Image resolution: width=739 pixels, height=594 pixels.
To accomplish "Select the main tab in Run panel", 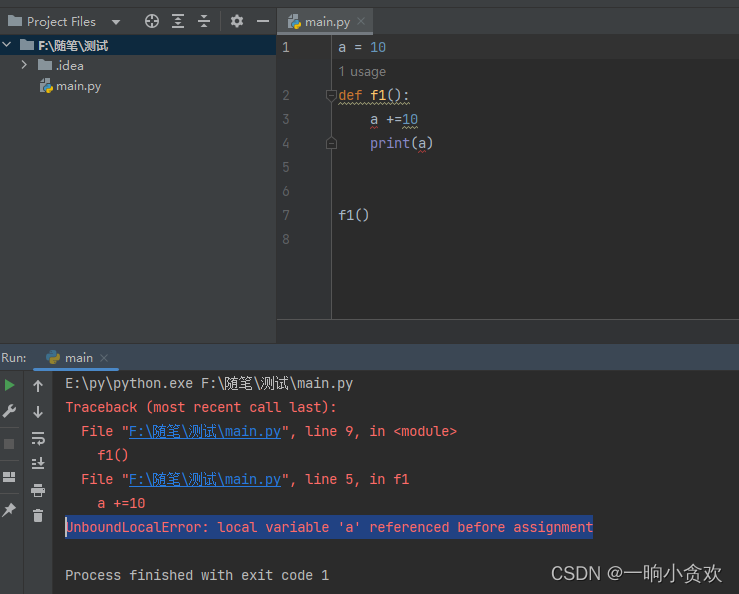I will pos(77,358).
